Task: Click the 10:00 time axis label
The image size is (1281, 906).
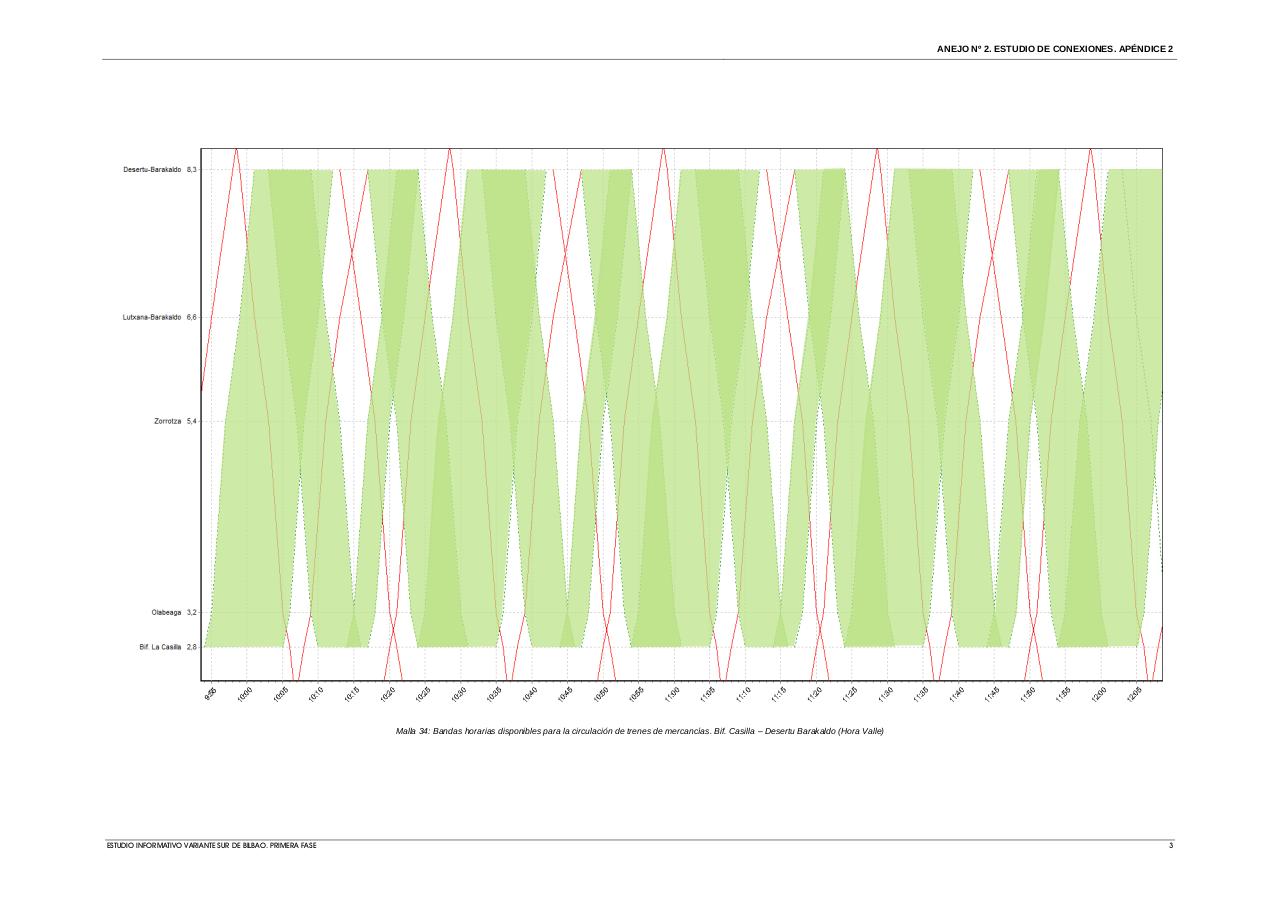Action: 245,694
